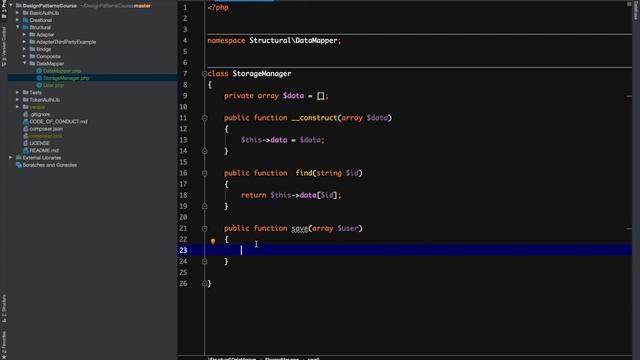Viewport: 640px width, 360px height.
Task: Click the inspection status indicator atop editor scrollbar
Action: [x=629, y=4]
